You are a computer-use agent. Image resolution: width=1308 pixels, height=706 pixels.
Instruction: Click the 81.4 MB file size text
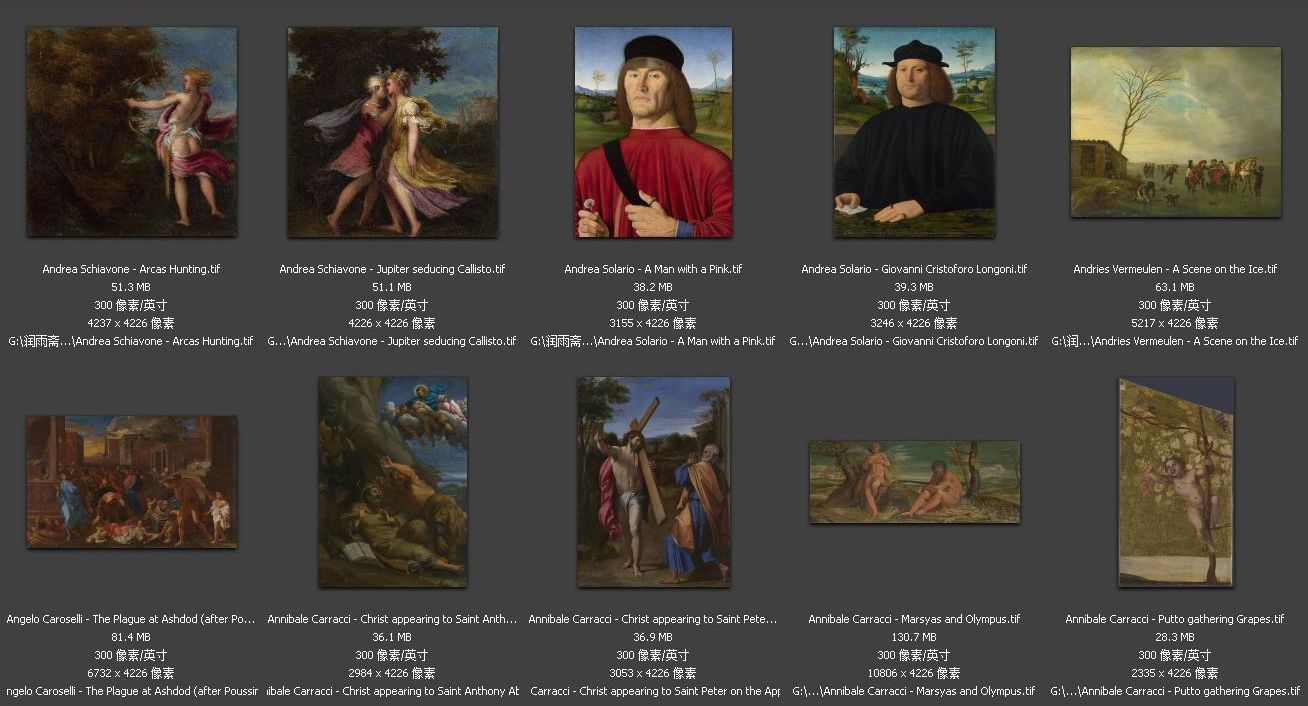pyautogui.click(x=131, y=637)
